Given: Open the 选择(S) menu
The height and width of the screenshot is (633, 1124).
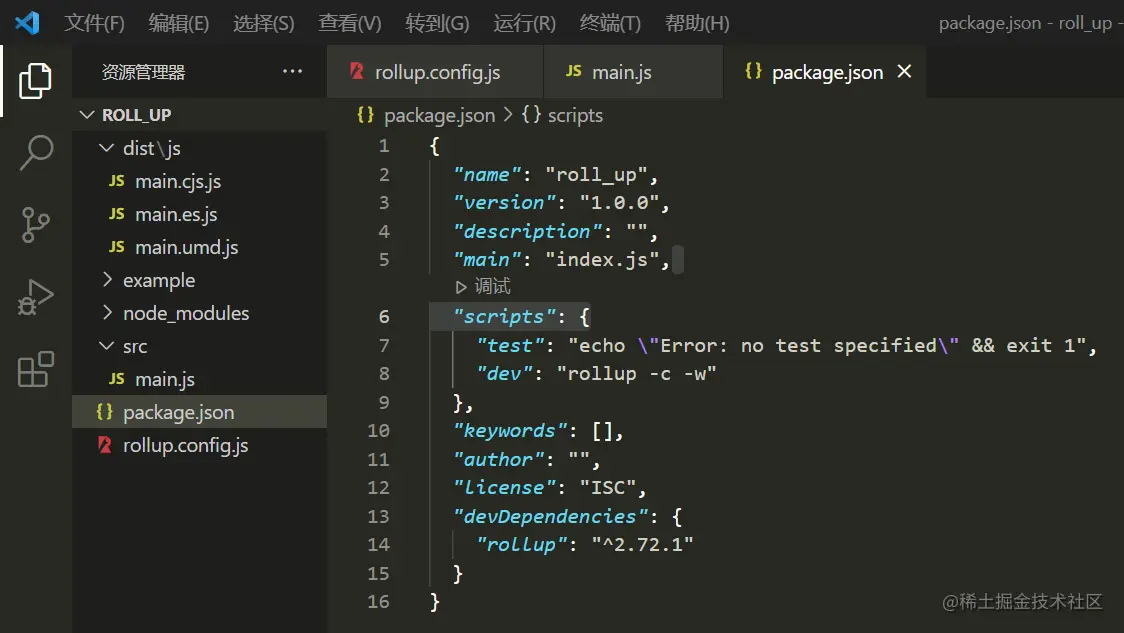Looking at the screenshot, I should tap(263, 23).
